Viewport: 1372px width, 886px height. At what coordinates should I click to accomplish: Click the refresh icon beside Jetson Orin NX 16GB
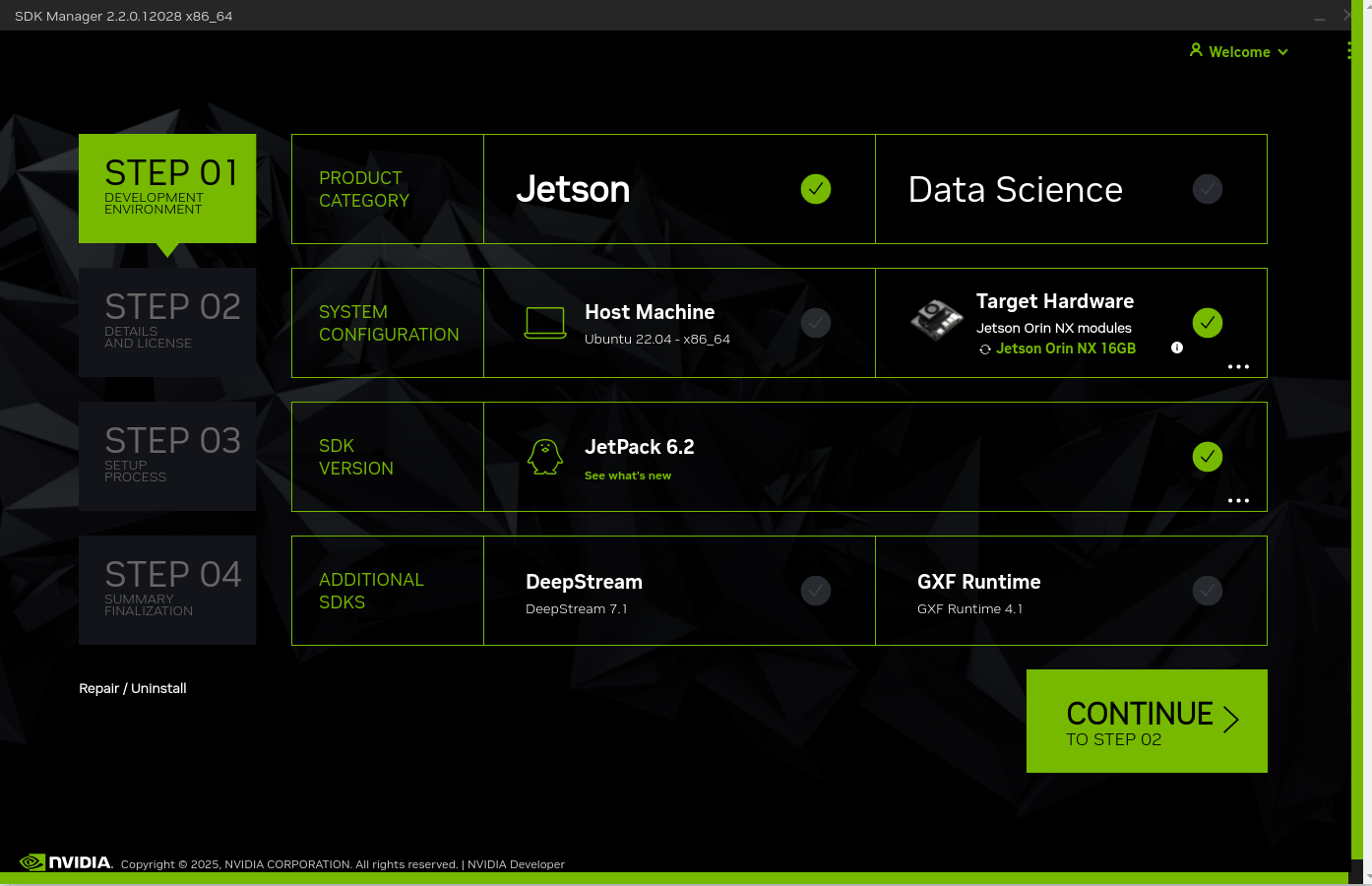pyautogui.click(x=984, y=349)
